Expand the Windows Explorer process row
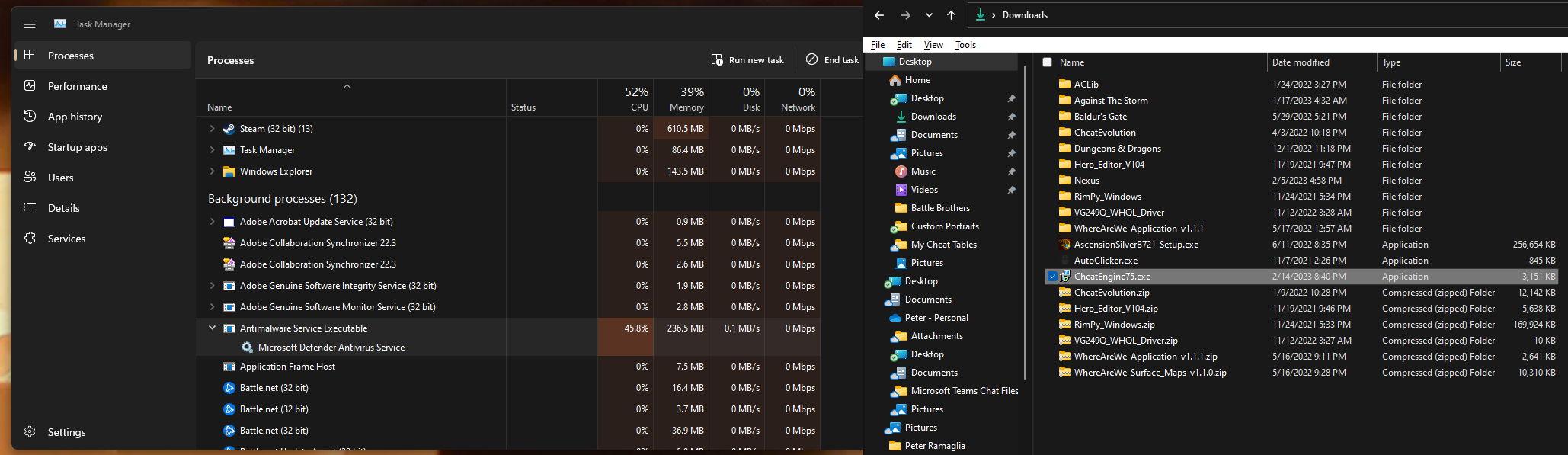Viewport: 1568px width, 455px height. click(212, 171)
